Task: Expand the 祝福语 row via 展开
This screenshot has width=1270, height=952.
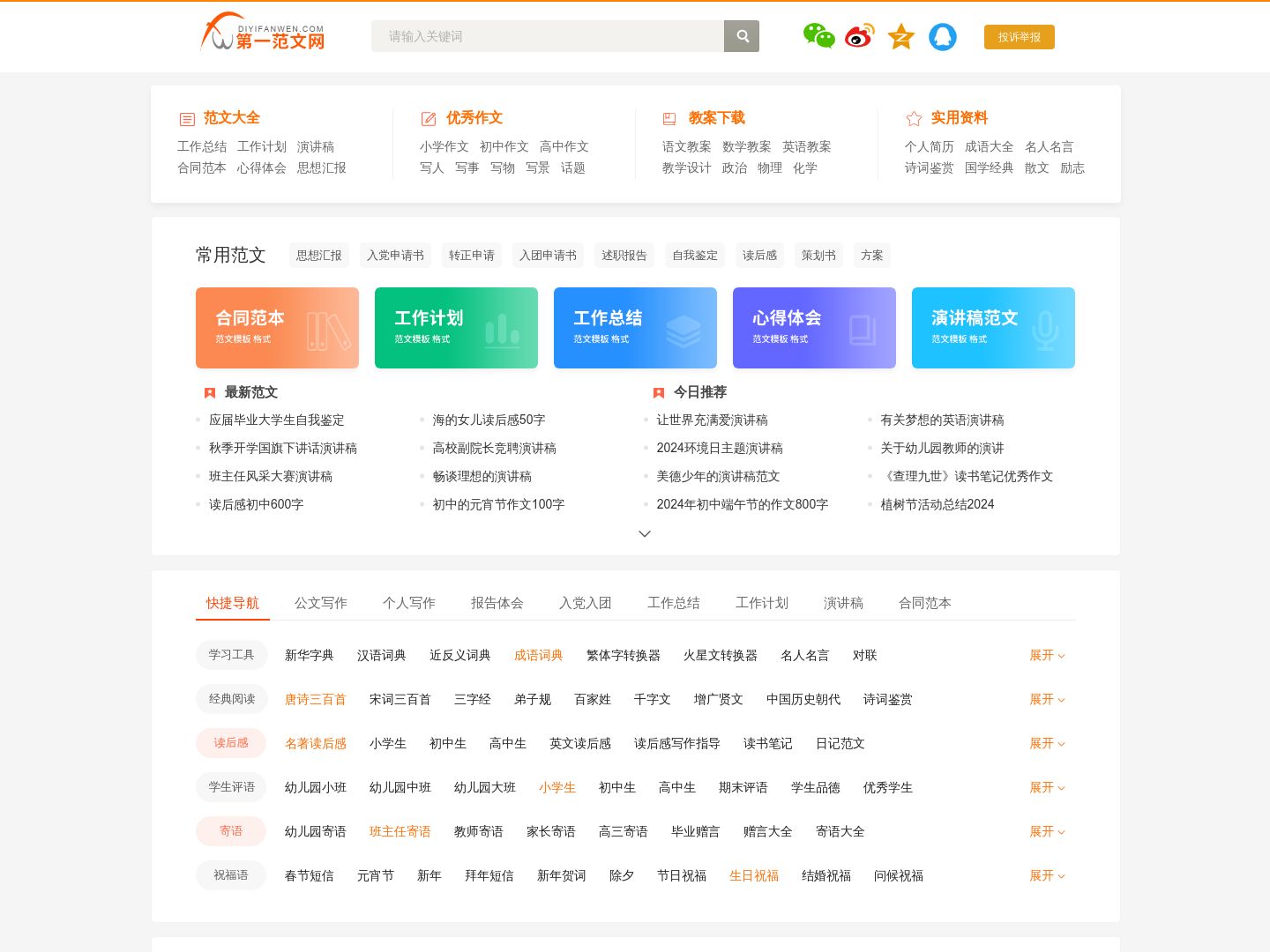Action: pyautogui.click(x=1047, y=875)
